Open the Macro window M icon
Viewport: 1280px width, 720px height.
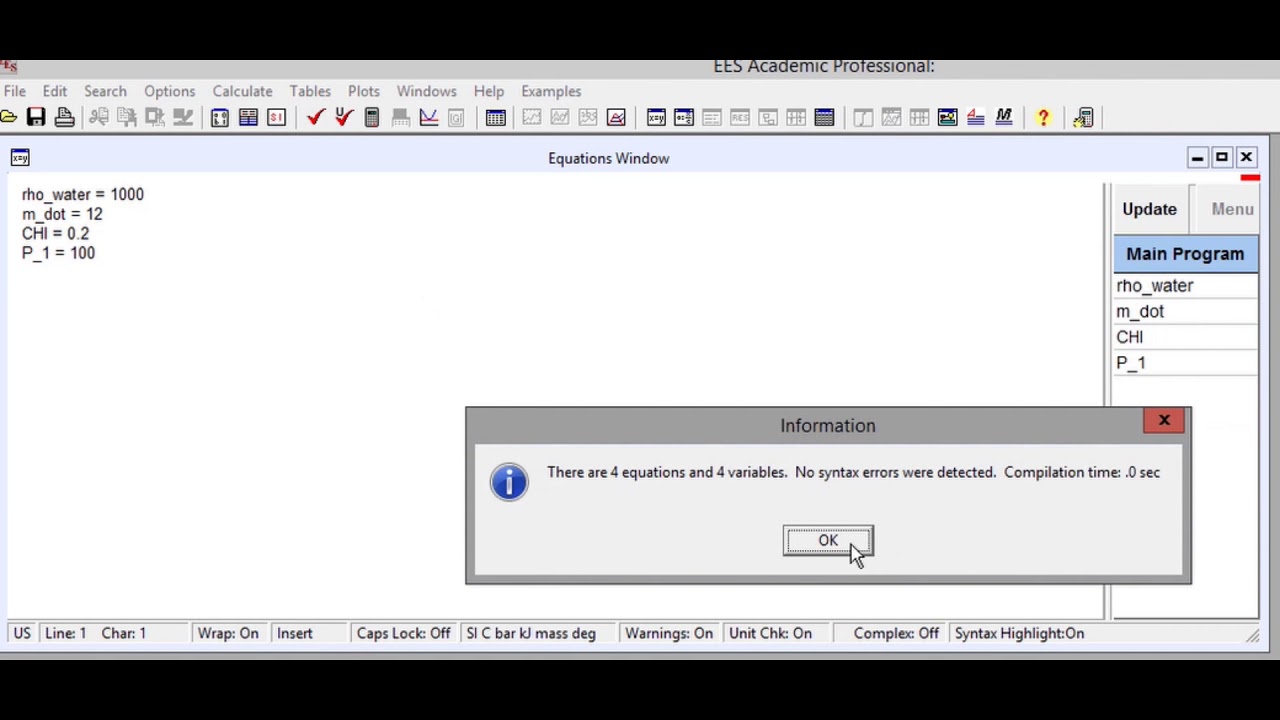point(1004,118)
